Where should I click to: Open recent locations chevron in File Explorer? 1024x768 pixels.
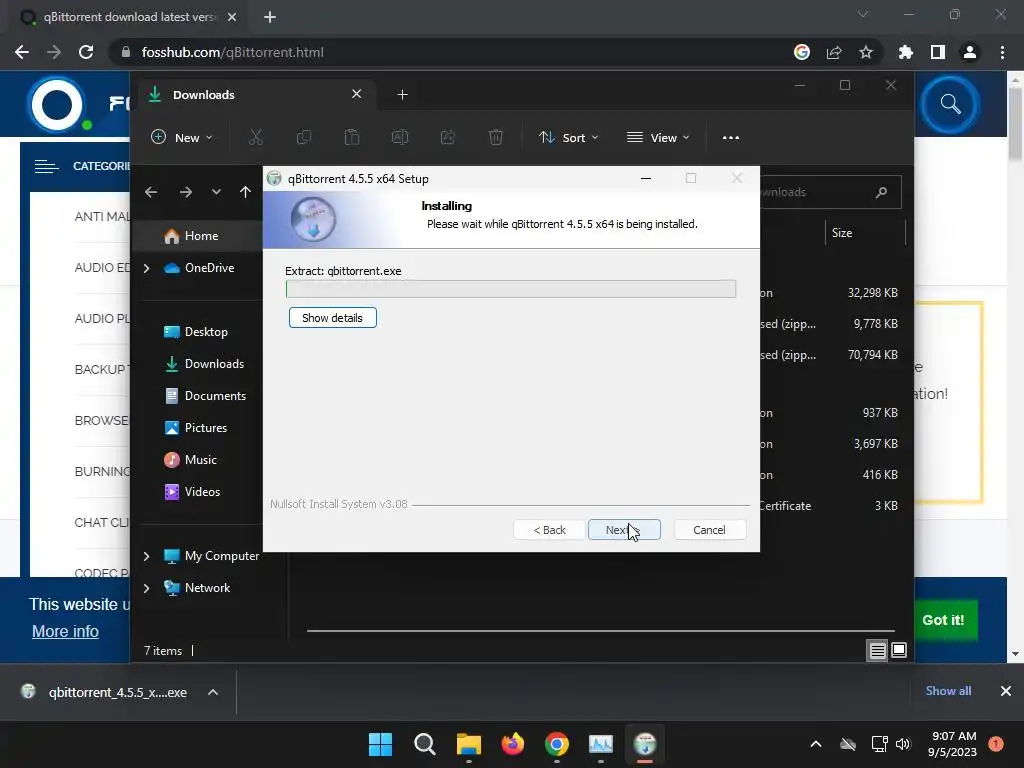[x=216, y=192]
